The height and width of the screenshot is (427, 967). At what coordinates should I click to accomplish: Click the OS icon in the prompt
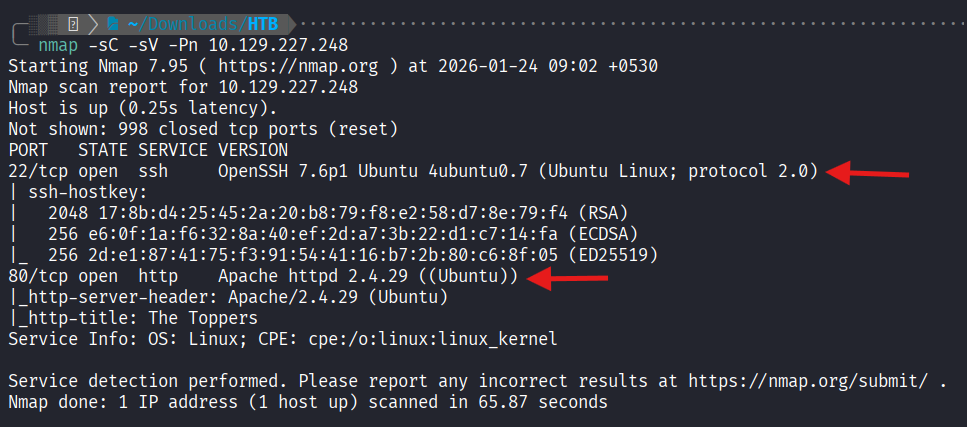[x=73, y=22]
